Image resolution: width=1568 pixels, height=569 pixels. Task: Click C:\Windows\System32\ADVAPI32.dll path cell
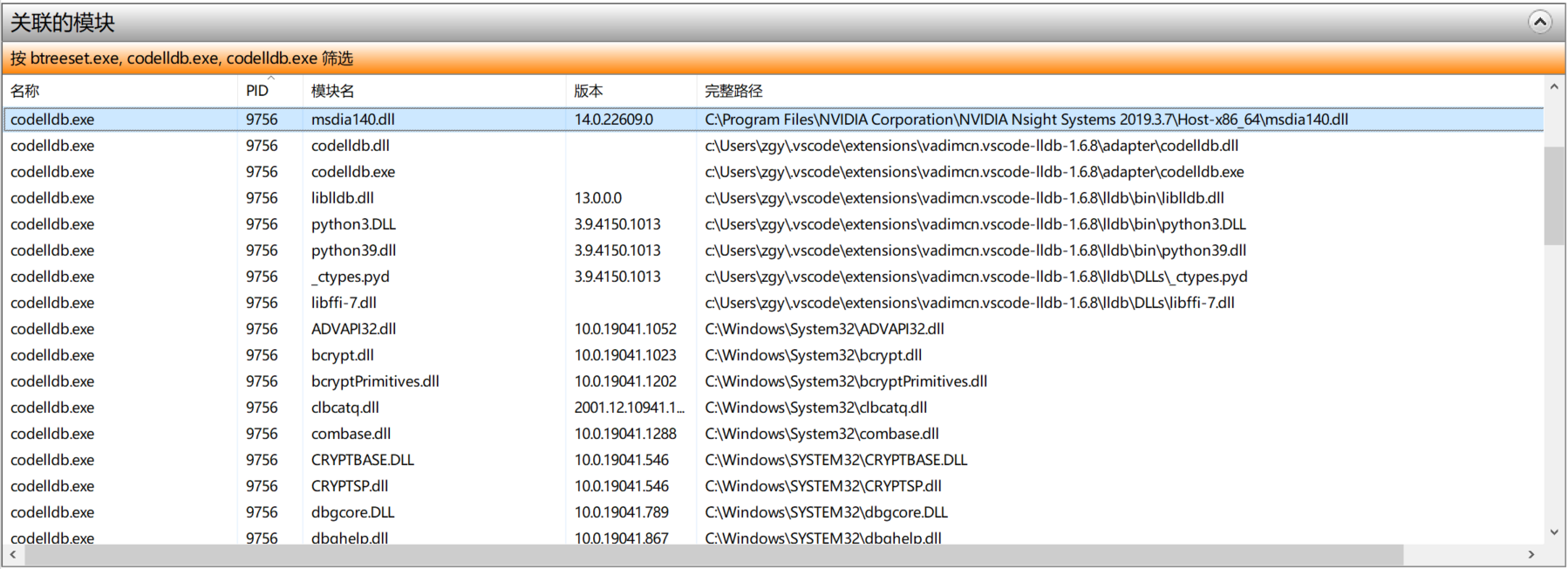tap(824, 329)
